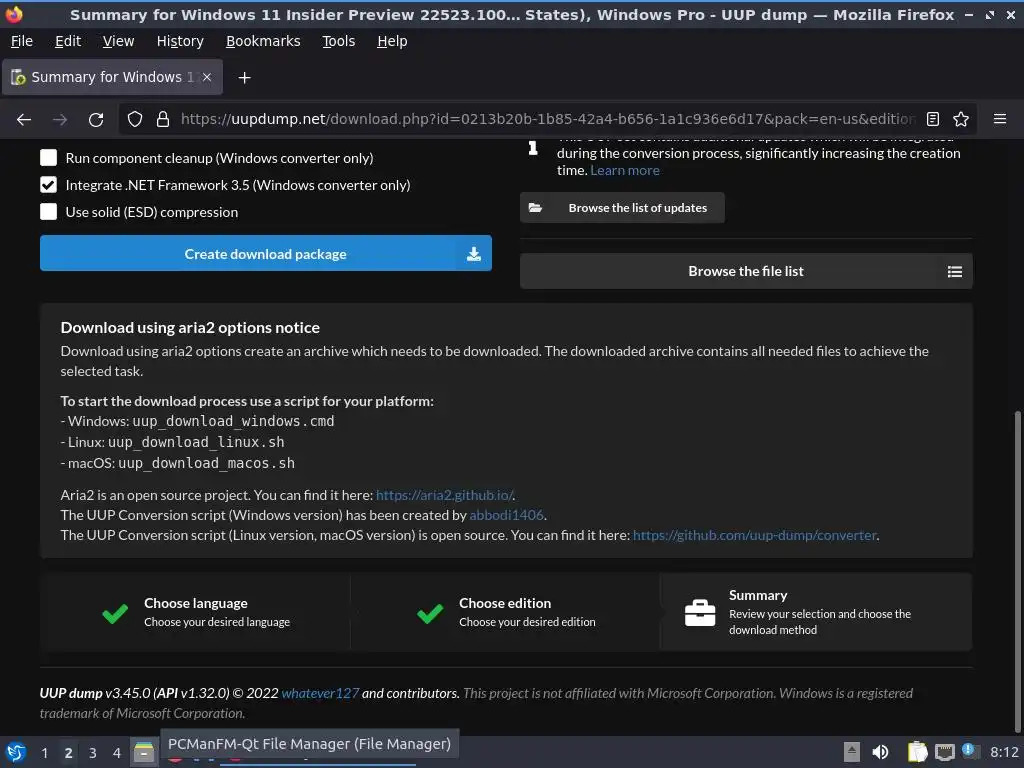This screenshot has height=768, width=1024.
Task: Open volume control in tray
Action: (x=880, y=752)
